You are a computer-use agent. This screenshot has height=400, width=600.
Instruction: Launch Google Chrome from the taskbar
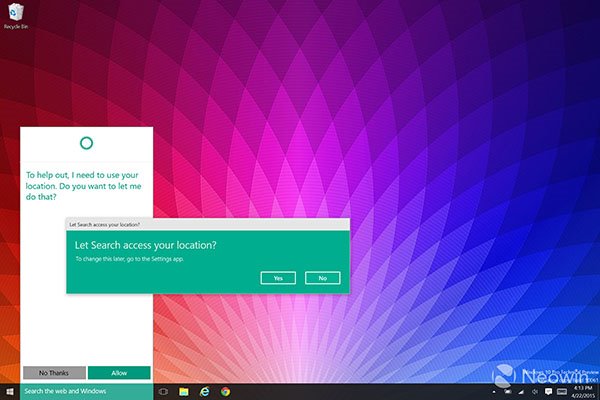225,392
